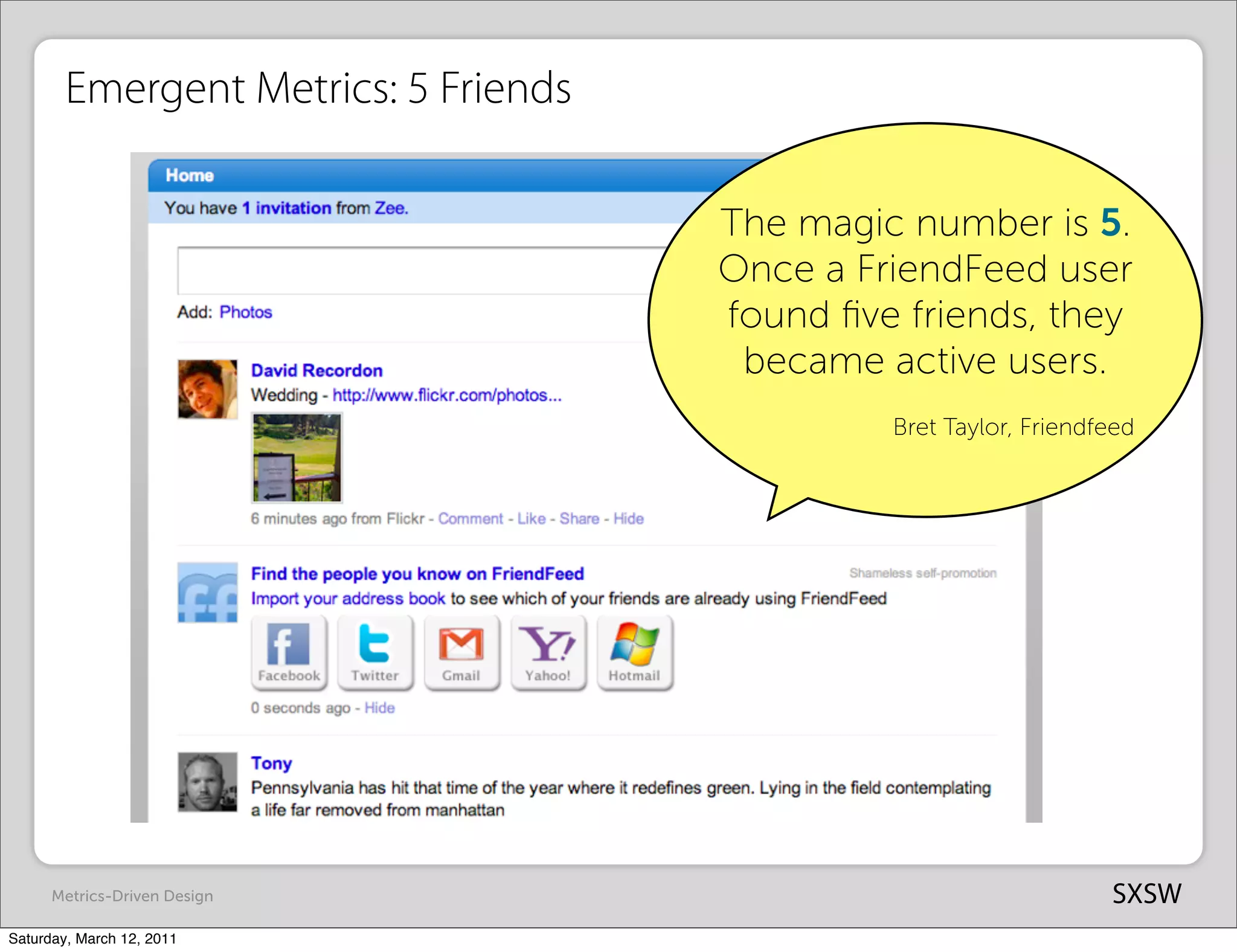The width and height of the screenshot is (1237, 952).
Task: Click the Twitter import icon
Action: (375, 652)
